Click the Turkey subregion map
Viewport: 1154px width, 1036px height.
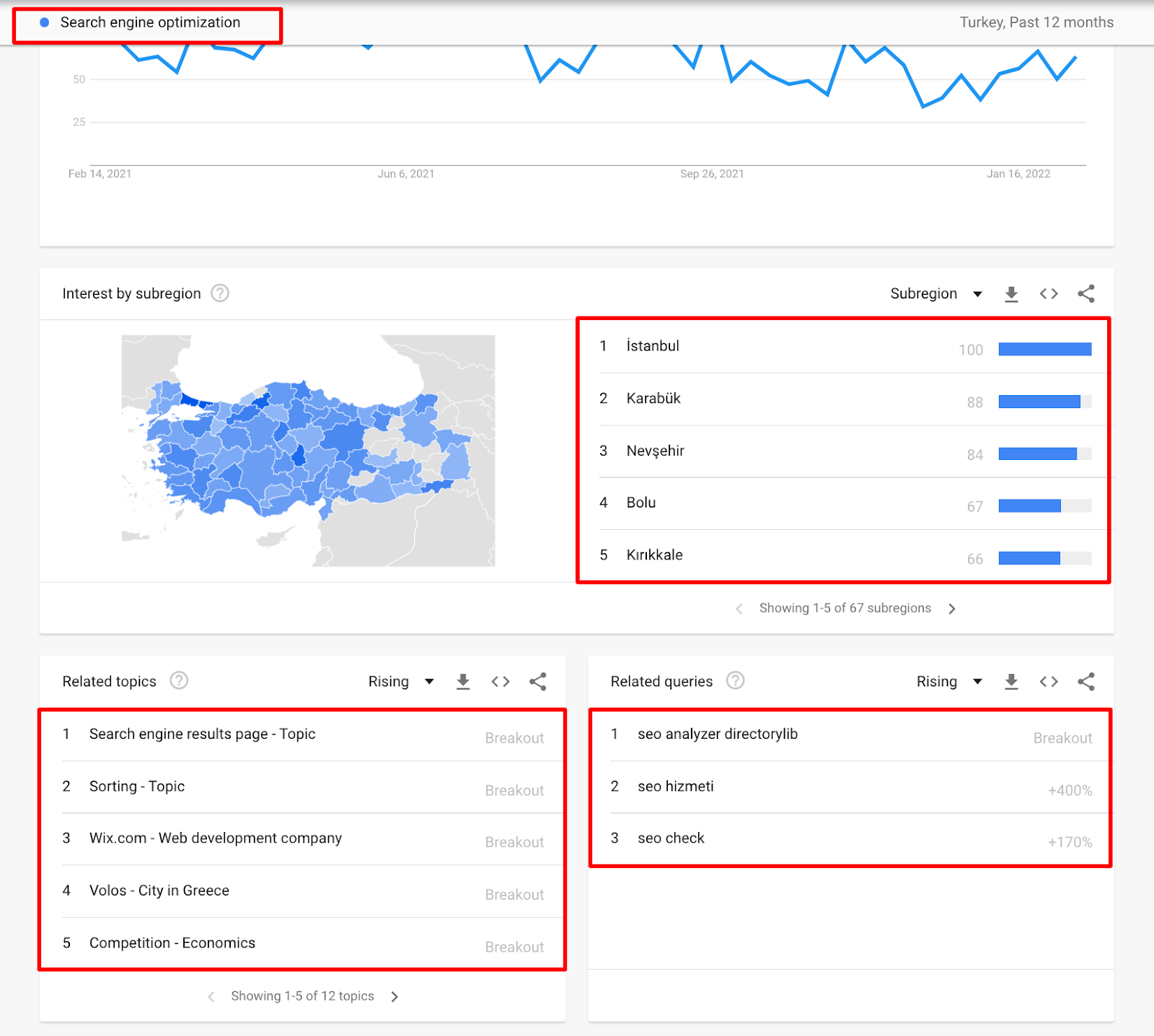tap(309, 451)
